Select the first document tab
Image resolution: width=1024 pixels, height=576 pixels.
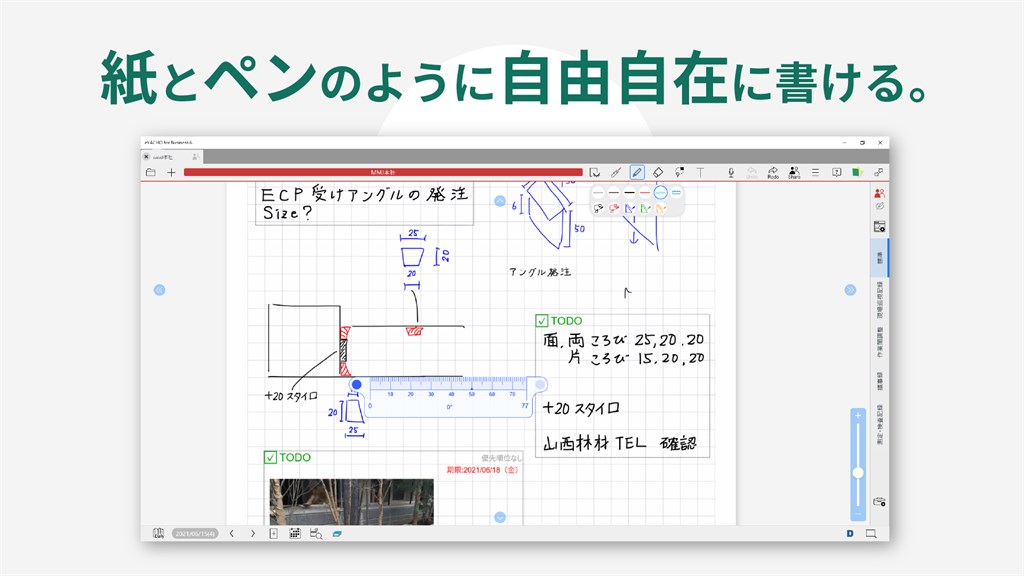coord(172,157)
